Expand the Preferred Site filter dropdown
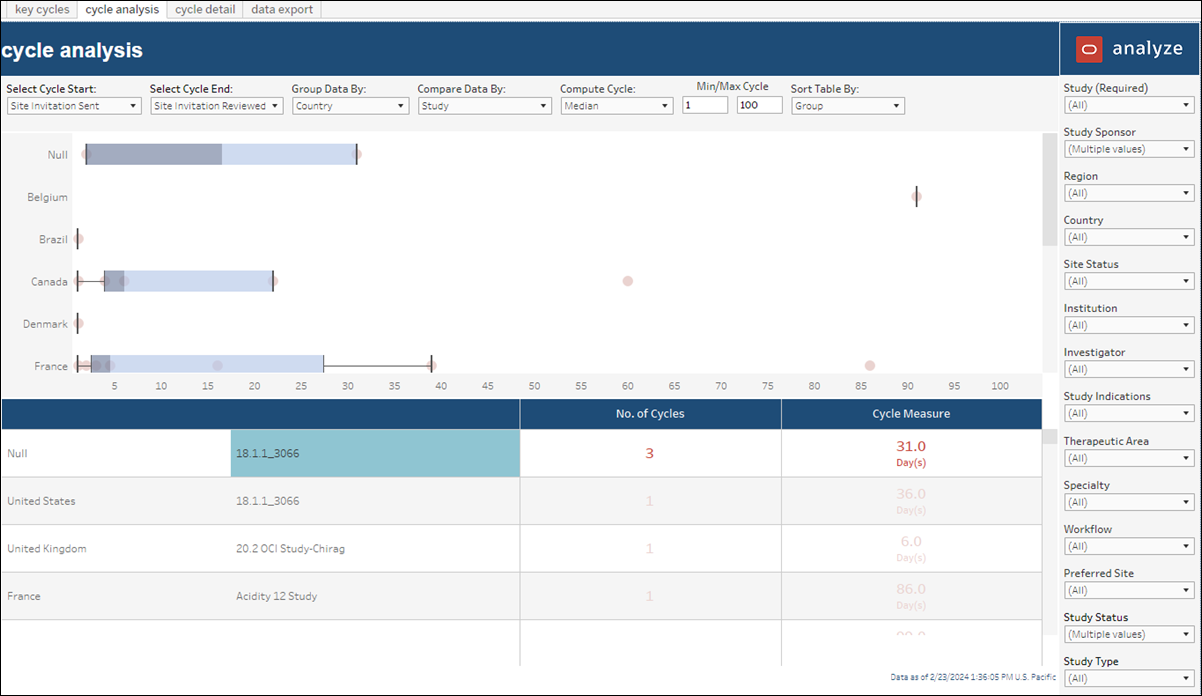Screen dimensions: 1202x696 point(1129,590)
